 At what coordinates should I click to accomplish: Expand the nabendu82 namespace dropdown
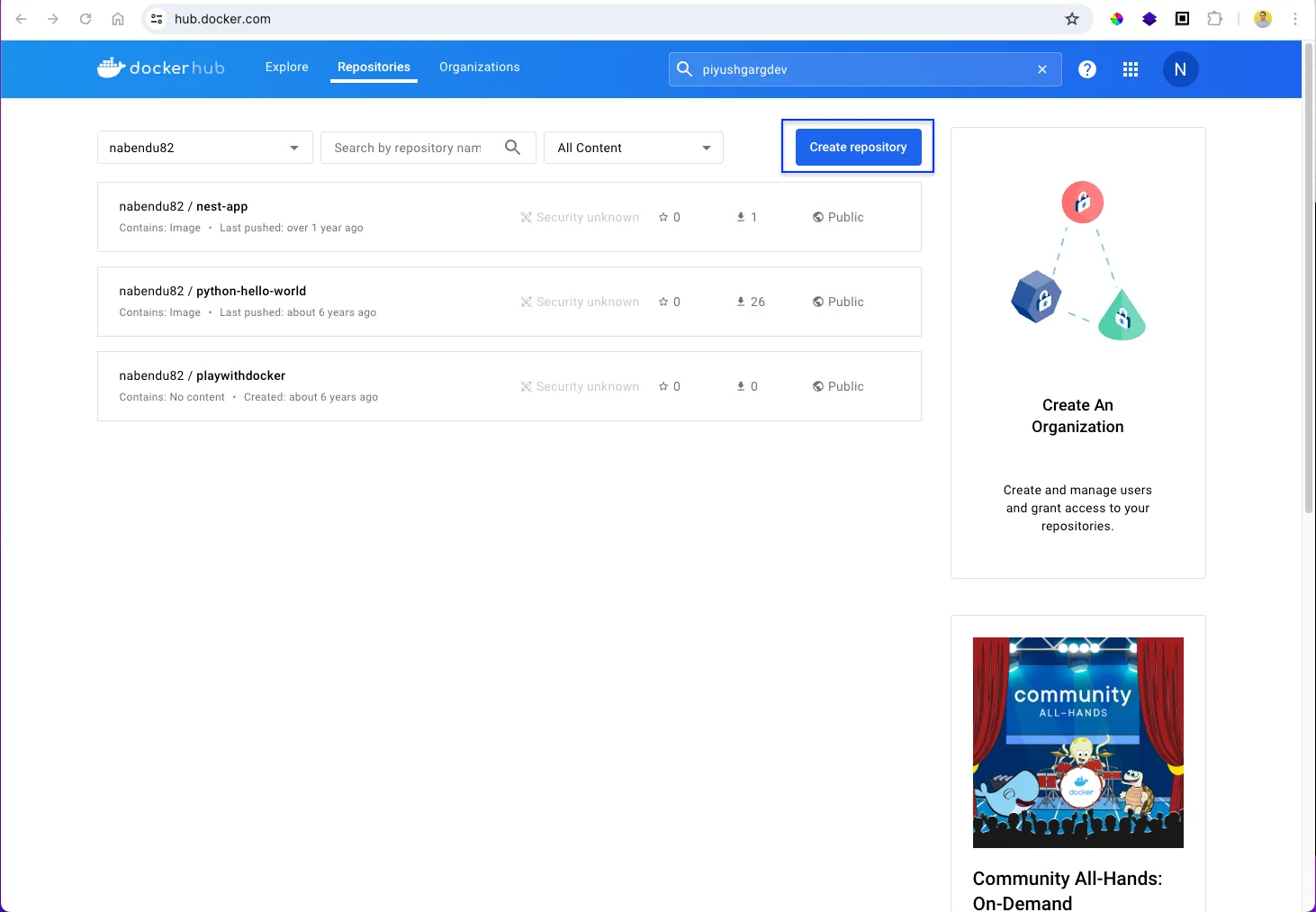[205, 148]
